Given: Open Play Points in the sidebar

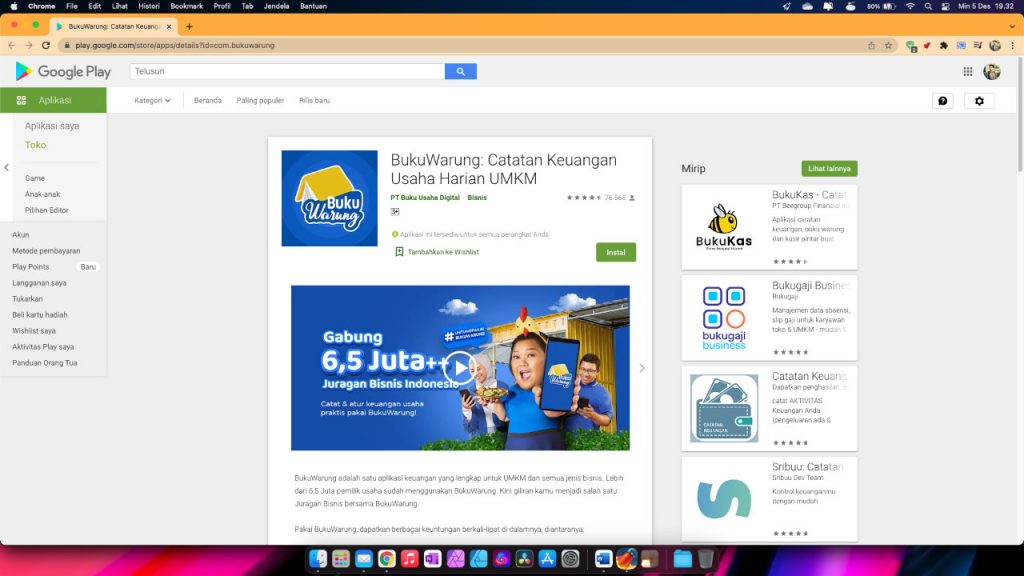Looking at the screenshot, I should click(x=31, y=266).
